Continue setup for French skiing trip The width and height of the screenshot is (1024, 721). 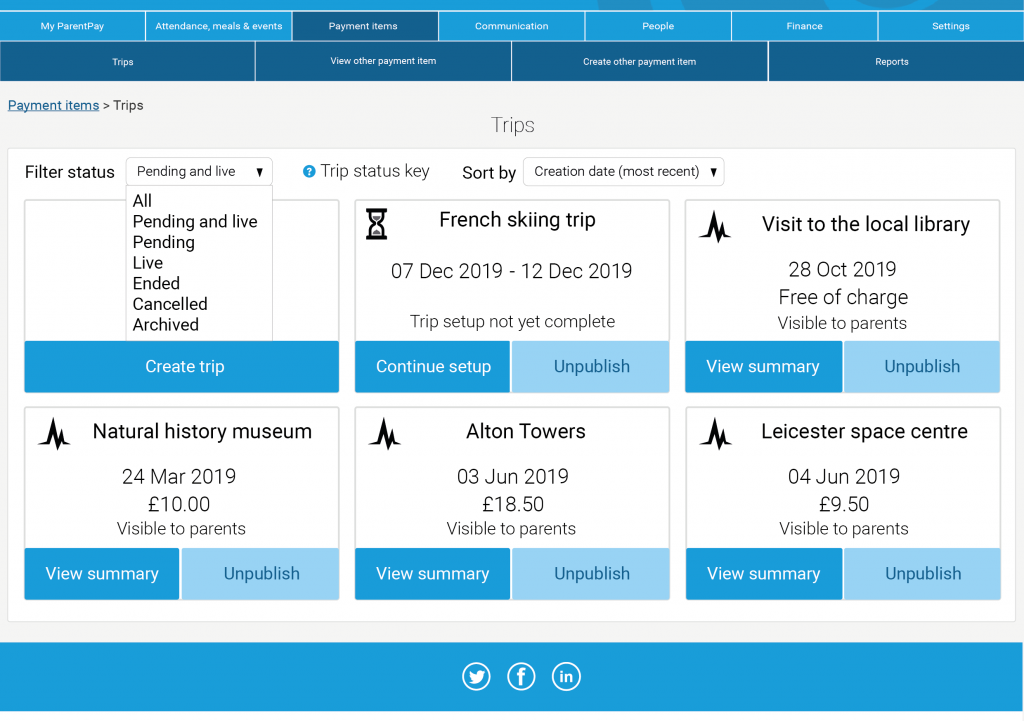(x=433, y=367)
